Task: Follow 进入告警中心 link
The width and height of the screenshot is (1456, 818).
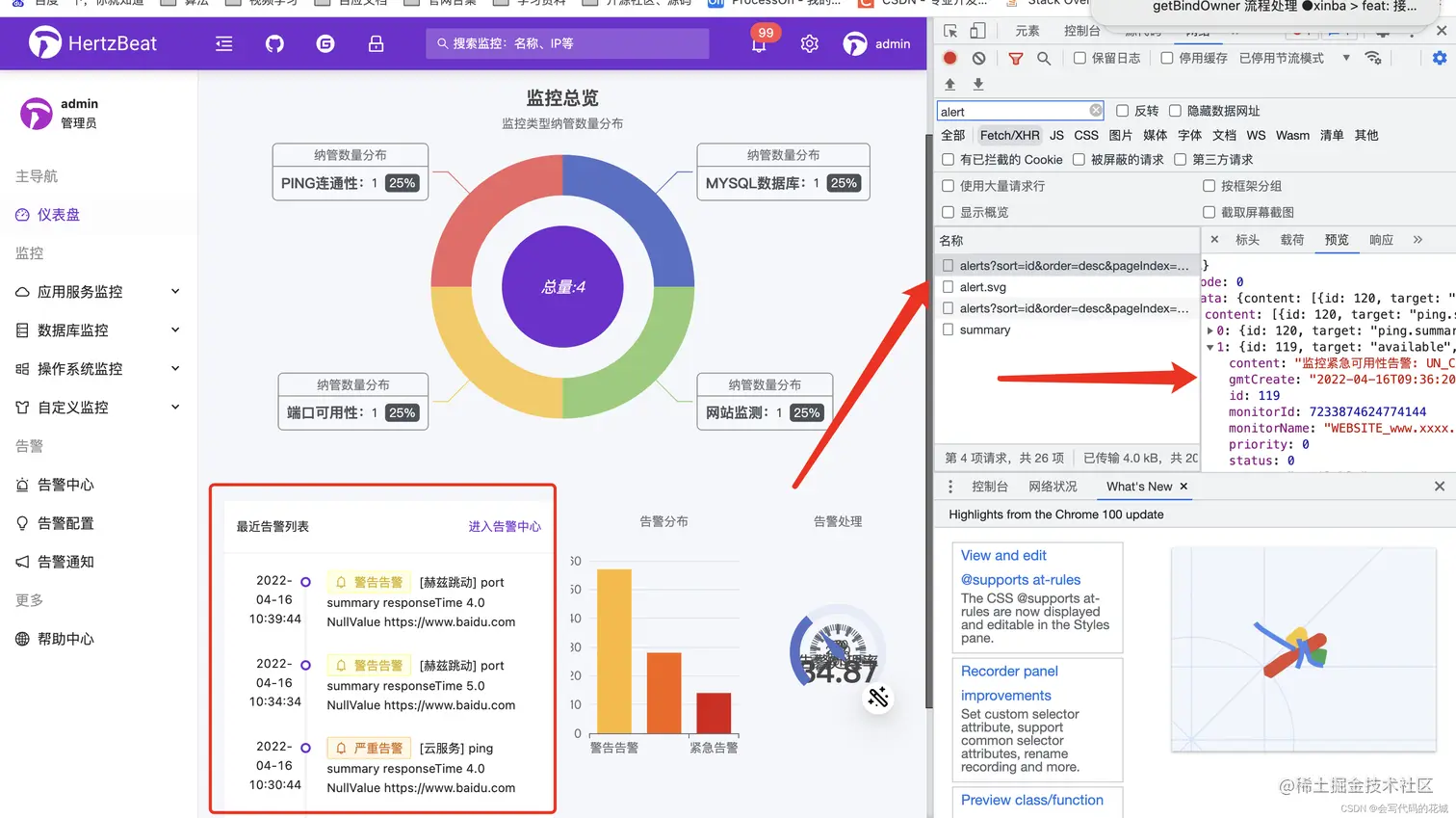Action: (505, 526)
